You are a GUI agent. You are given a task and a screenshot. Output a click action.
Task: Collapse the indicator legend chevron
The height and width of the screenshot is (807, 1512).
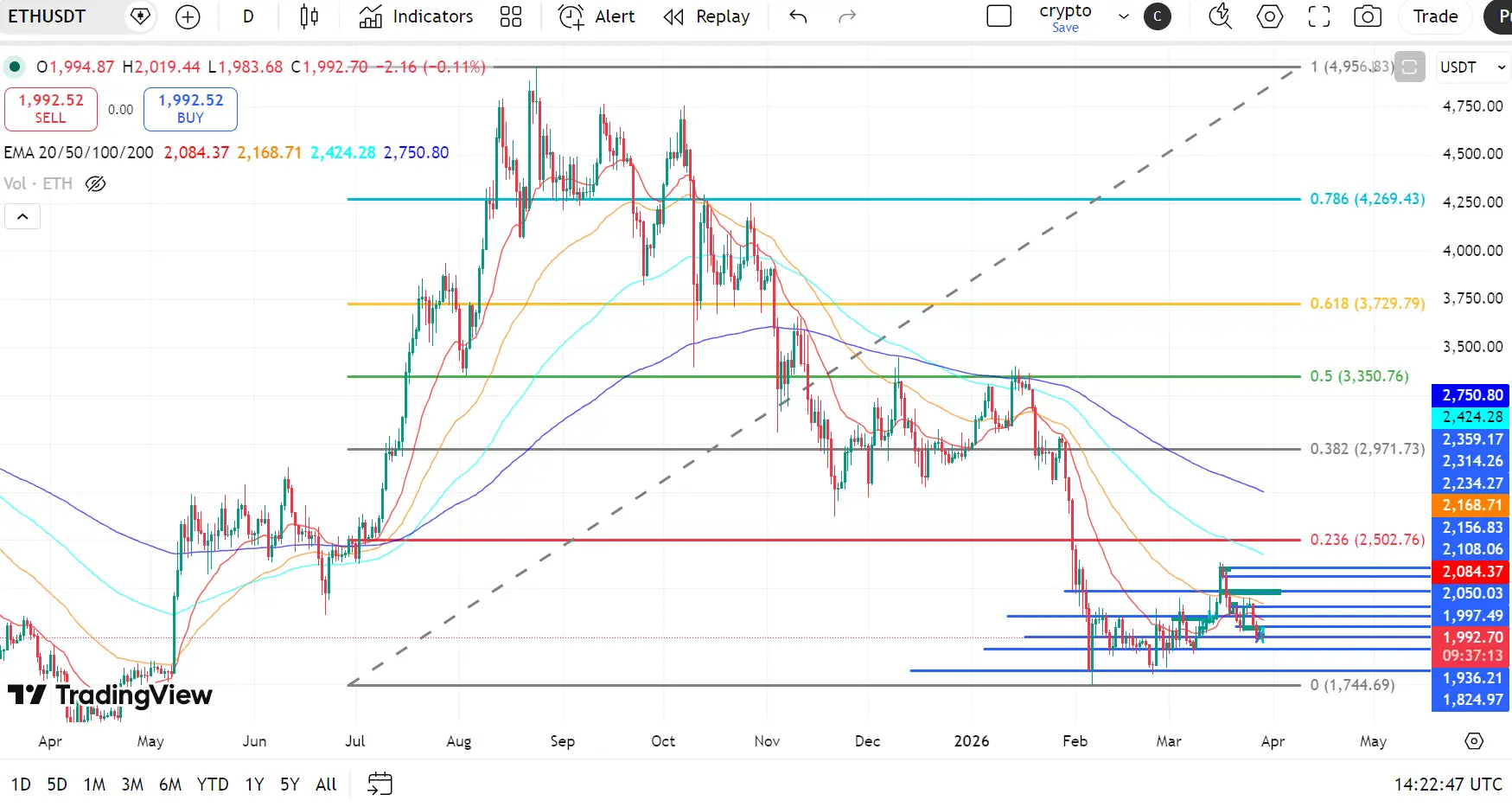[22, 216]
